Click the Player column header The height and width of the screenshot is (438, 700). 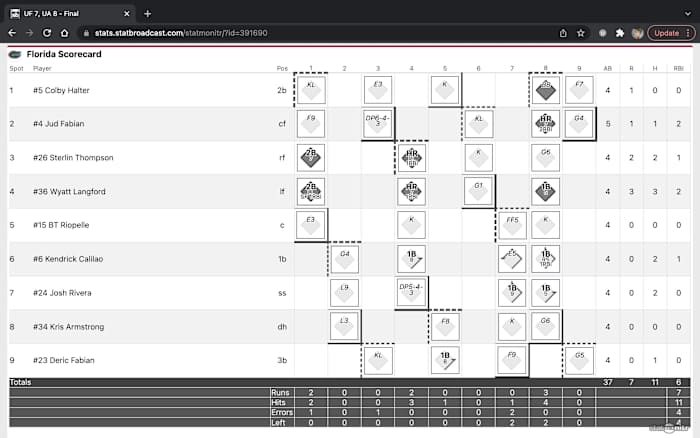pos(42,68)
